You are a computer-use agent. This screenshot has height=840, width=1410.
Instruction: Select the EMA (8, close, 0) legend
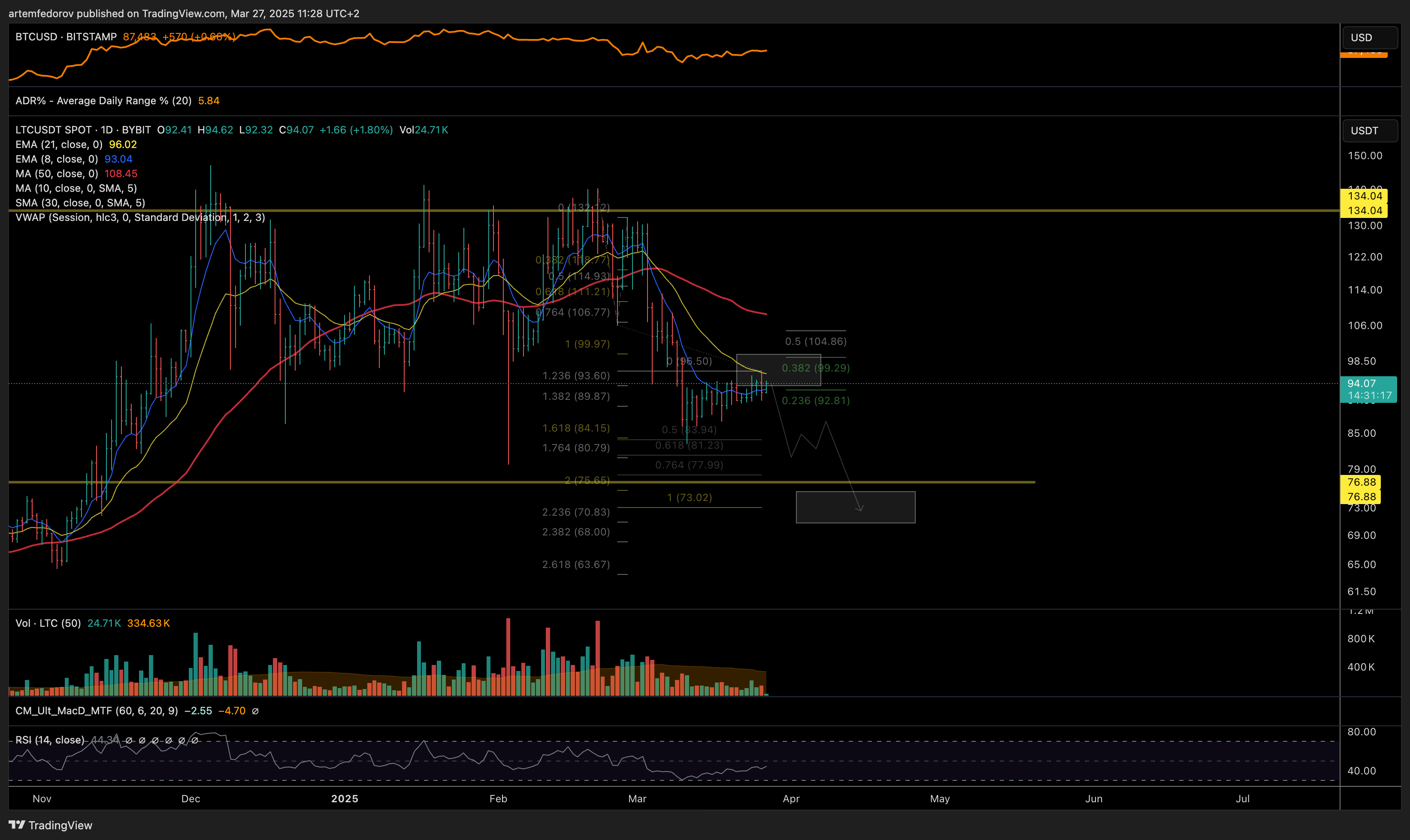pos(57,159)
